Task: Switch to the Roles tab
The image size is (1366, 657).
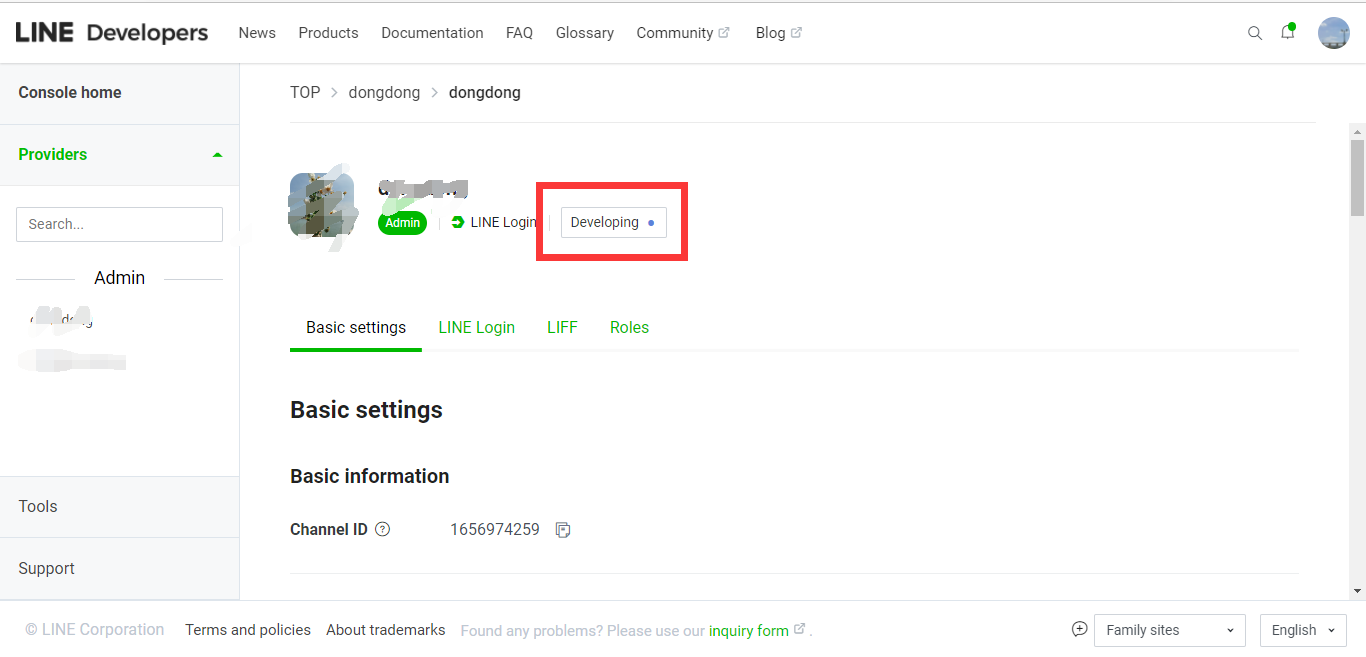Action: [629, 328]
